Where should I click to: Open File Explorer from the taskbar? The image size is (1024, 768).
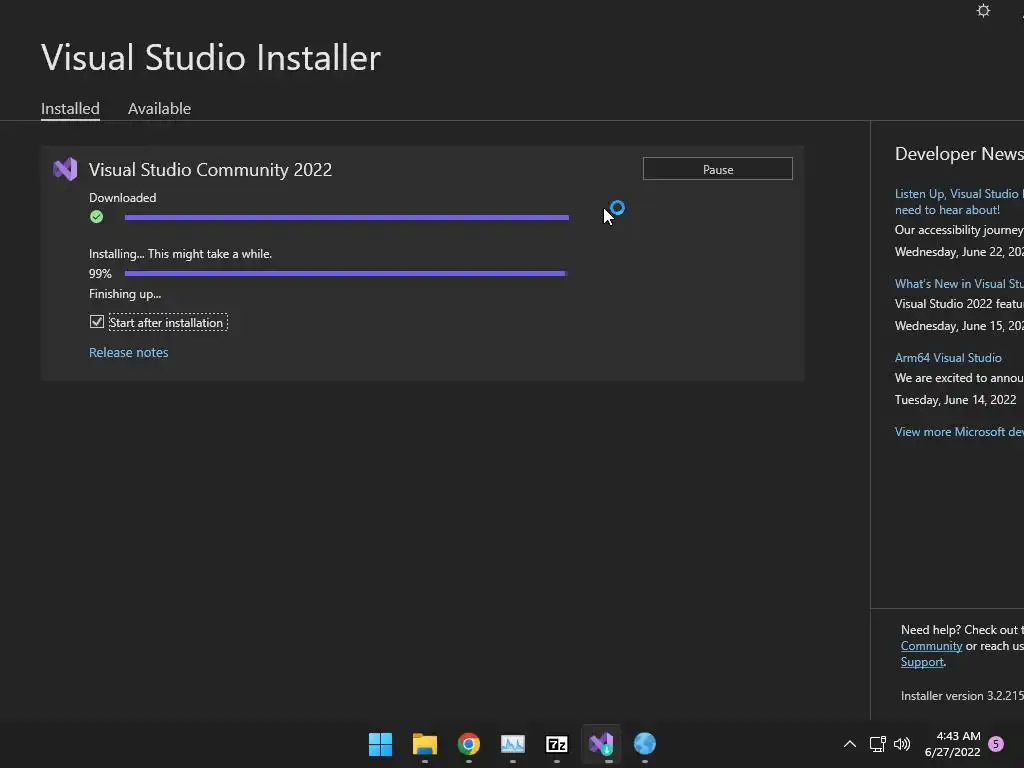click(x=424, y=744)
